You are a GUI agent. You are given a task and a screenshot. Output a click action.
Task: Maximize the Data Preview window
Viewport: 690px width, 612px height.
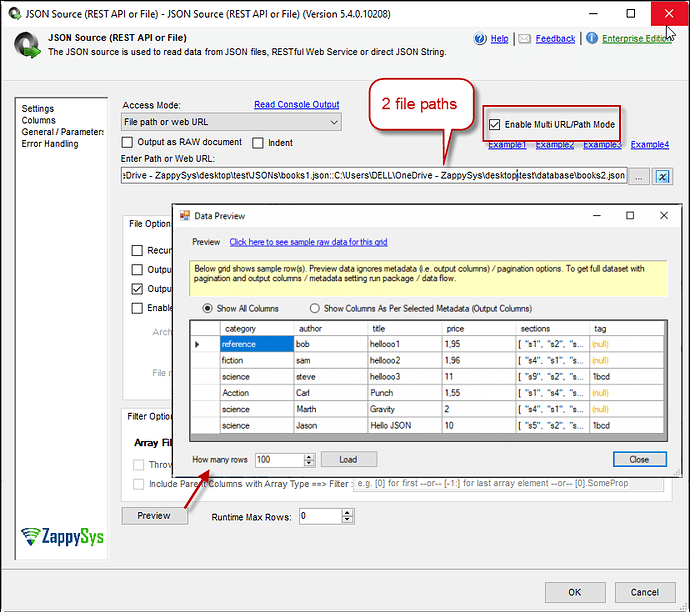pos(630,215)
